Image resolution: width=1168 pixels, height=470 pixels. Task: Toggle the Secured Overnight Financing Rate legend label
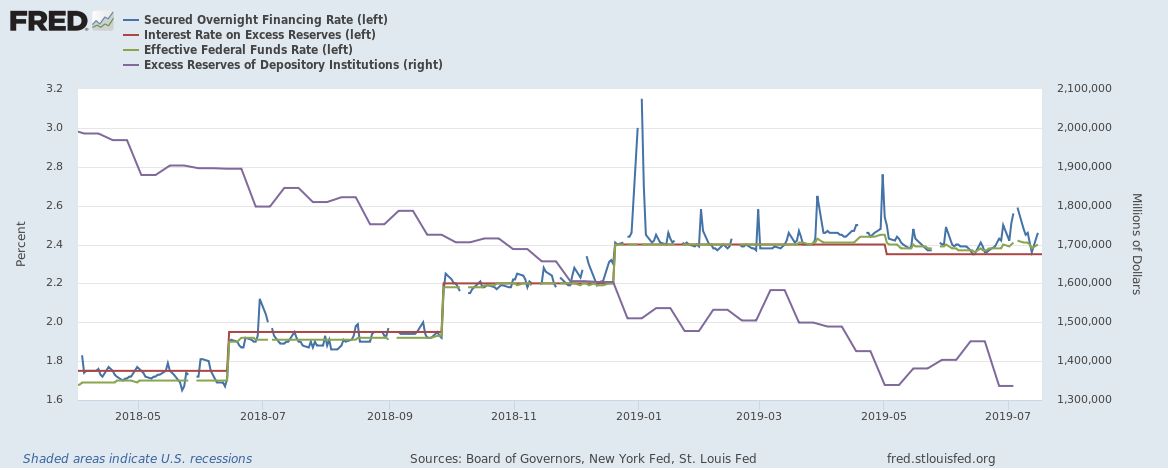pyautogui.click(x=265, y=20)
